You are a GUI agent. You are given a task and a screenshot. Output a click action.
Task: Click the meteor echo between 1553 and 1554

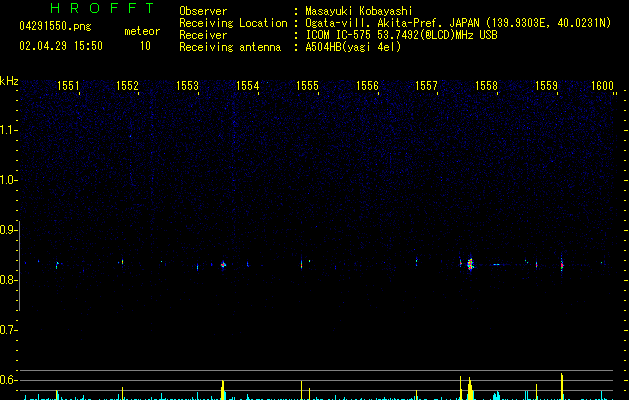[223, 264]
